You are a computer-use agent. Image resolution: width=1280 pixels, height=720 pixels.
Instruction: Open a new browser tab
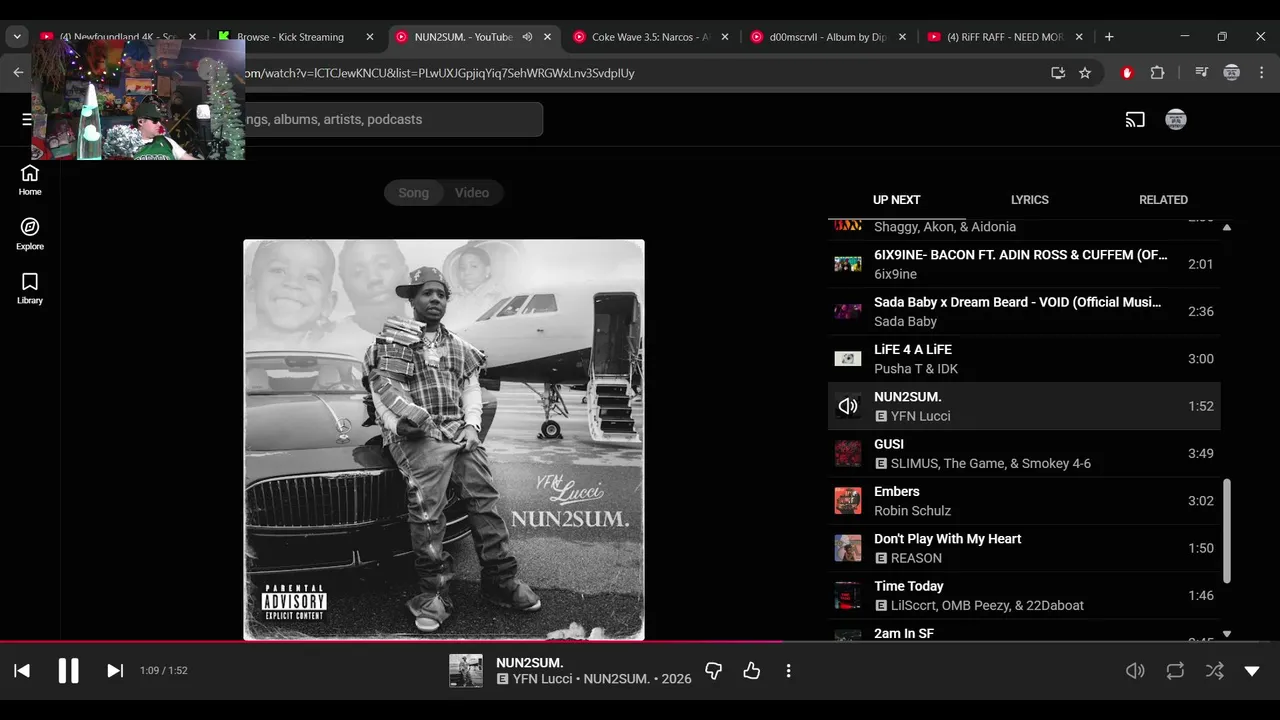[1109, 37]
